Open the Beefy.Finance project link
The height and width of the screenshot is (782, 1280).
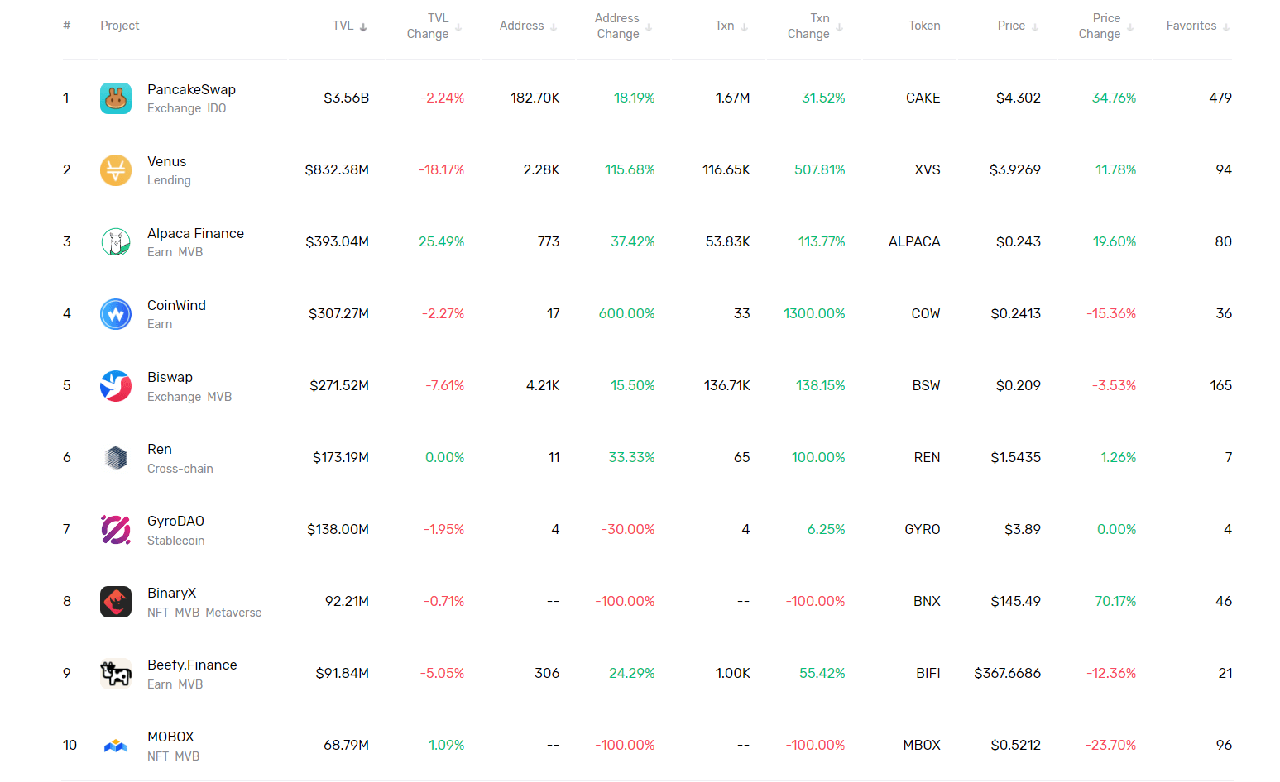click(192, 665)
